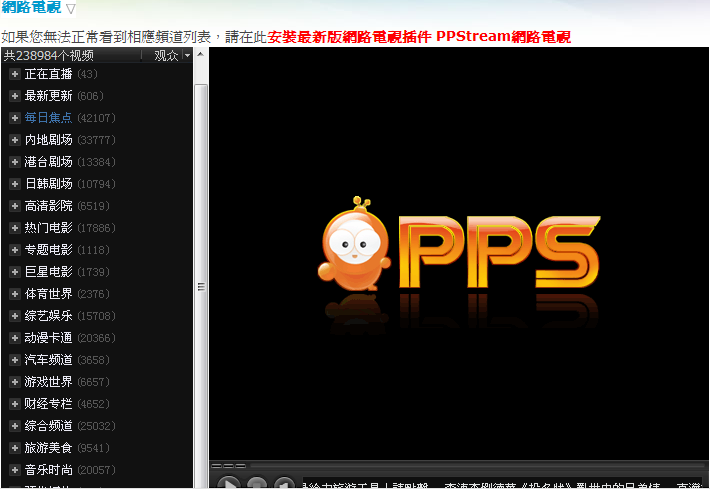Stop playback with the stop button
Image resolution: width=710 pixels, height=489 pixels.
(x=257, y=484)
